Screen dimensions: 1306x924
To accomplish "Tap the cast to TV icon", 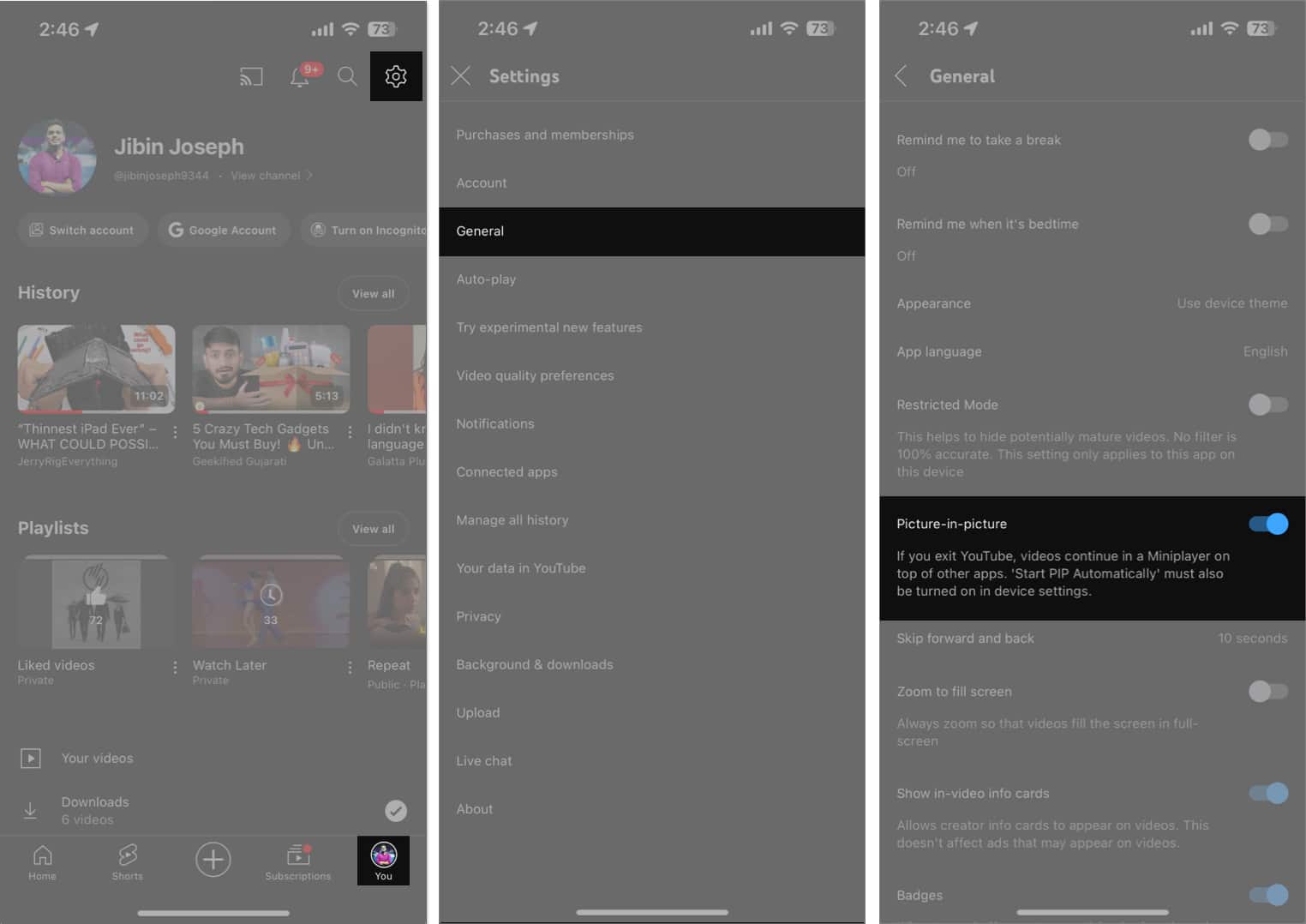I will pyautogui.click(x=251, y=77).
